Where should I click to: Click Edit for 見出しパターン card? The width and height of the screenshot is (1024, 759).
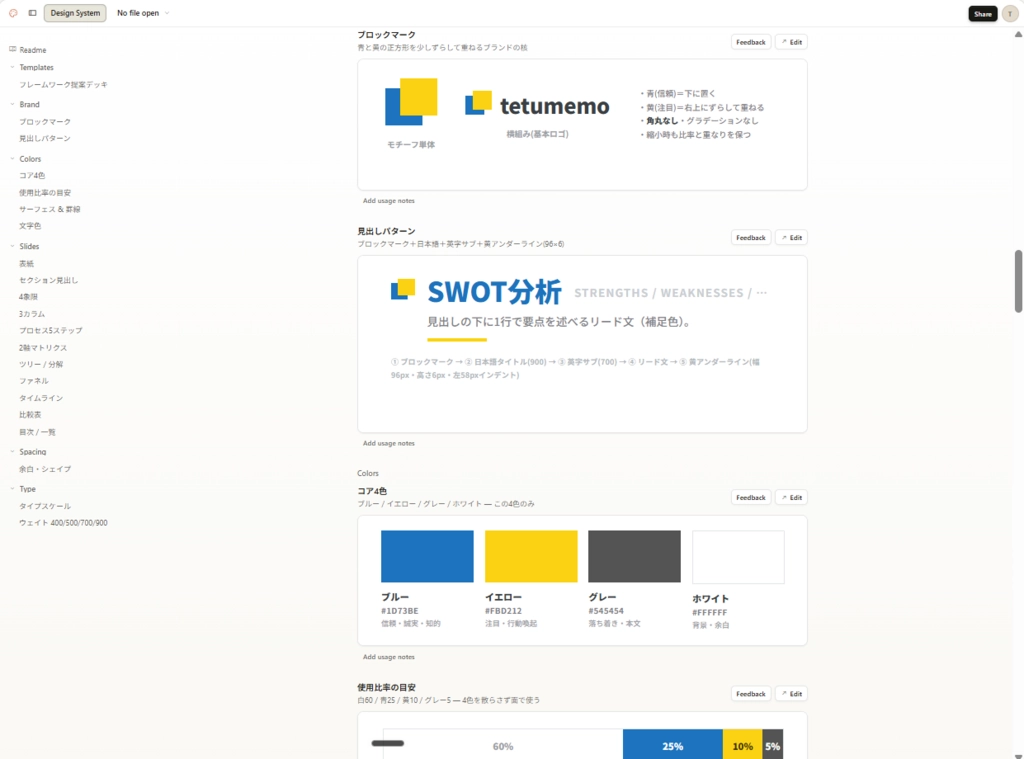(792, 238)
